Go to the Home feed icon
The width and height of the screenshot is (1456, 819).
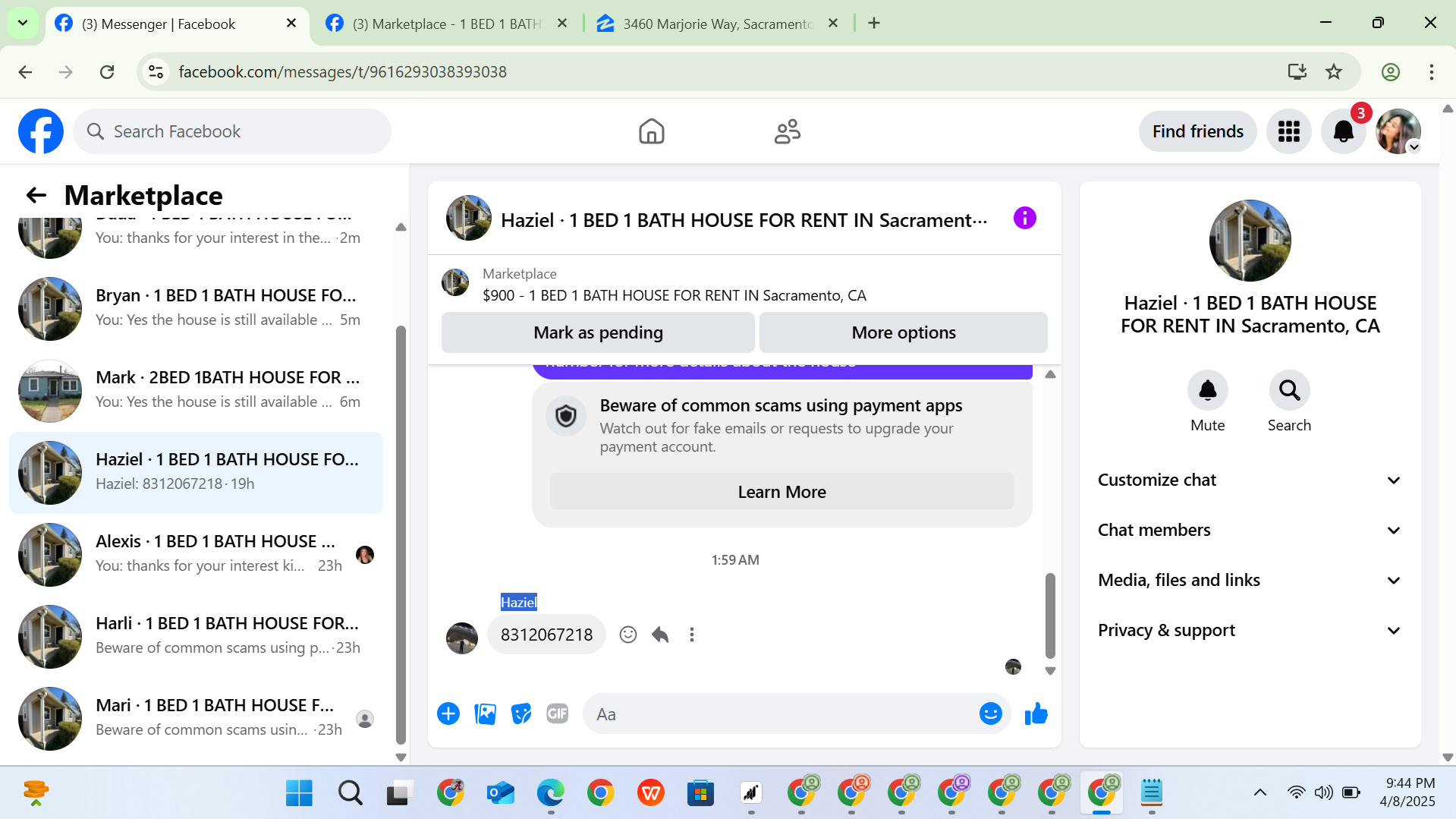pos(651,131)
